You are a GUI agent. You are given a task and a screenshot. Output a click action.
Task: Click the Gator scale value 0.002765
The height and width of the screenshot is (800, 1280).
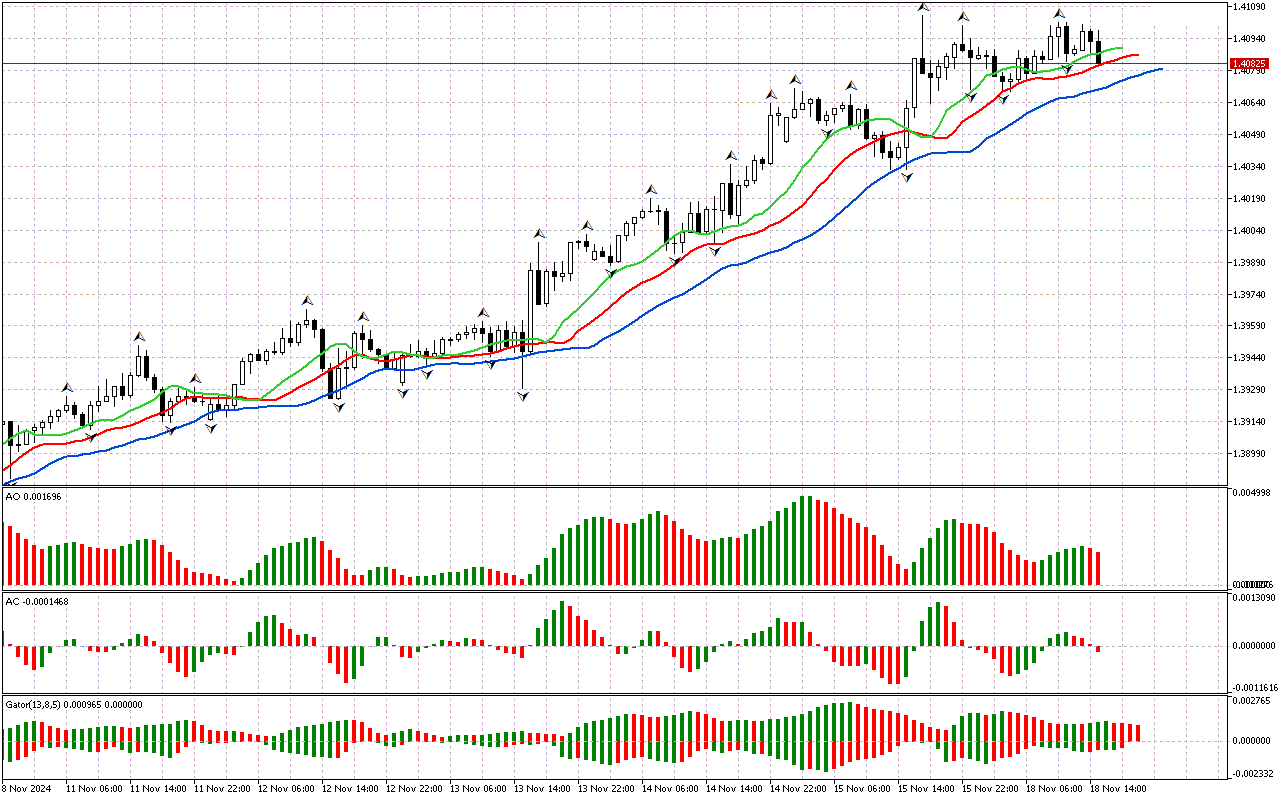(x=1250, y=703)
